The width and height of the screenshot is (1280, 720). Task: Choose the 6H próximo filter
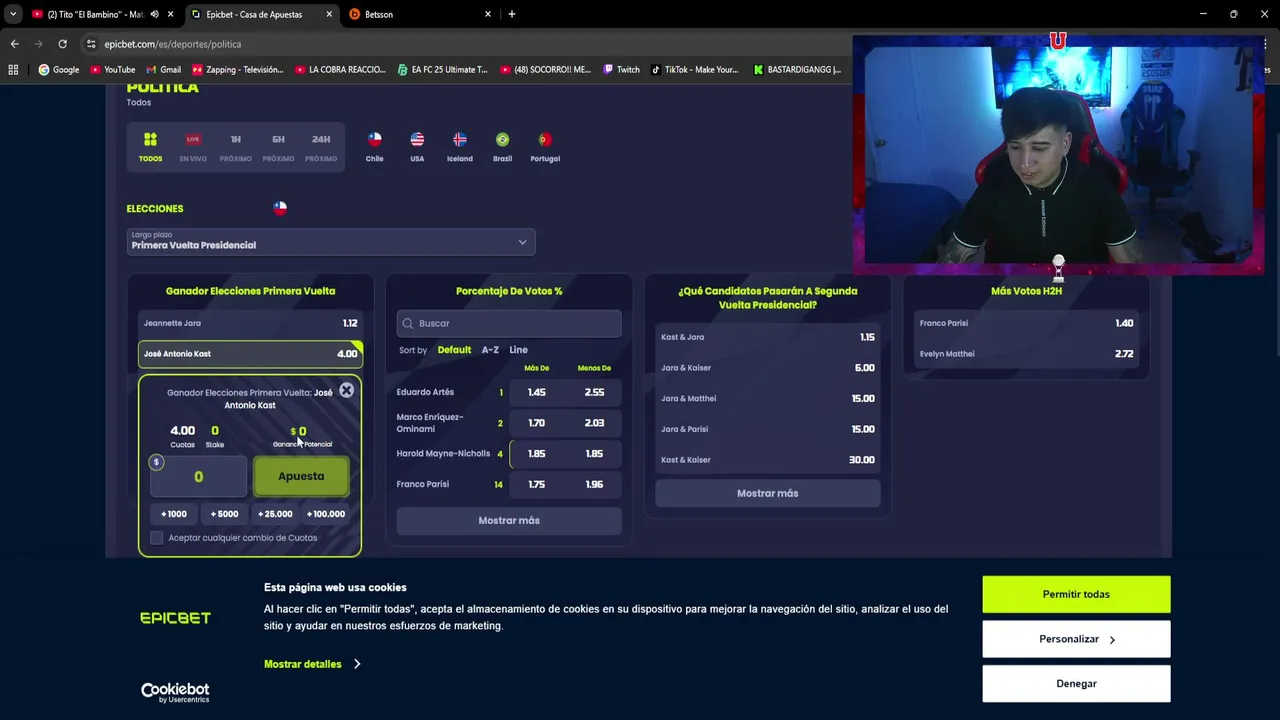pos(278,147)
